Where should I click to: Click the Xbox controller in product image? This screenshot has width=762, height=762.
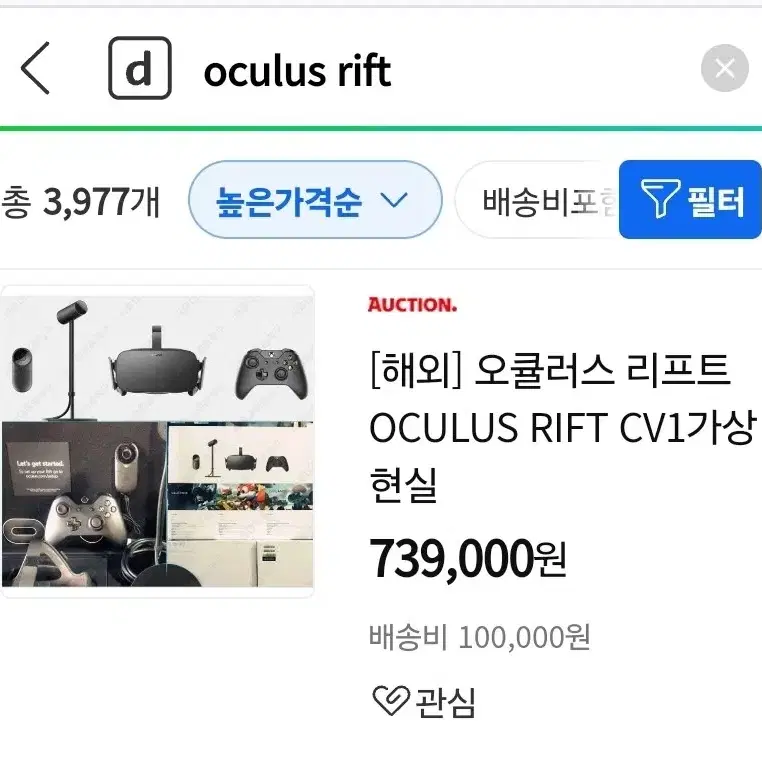point(272,373)
